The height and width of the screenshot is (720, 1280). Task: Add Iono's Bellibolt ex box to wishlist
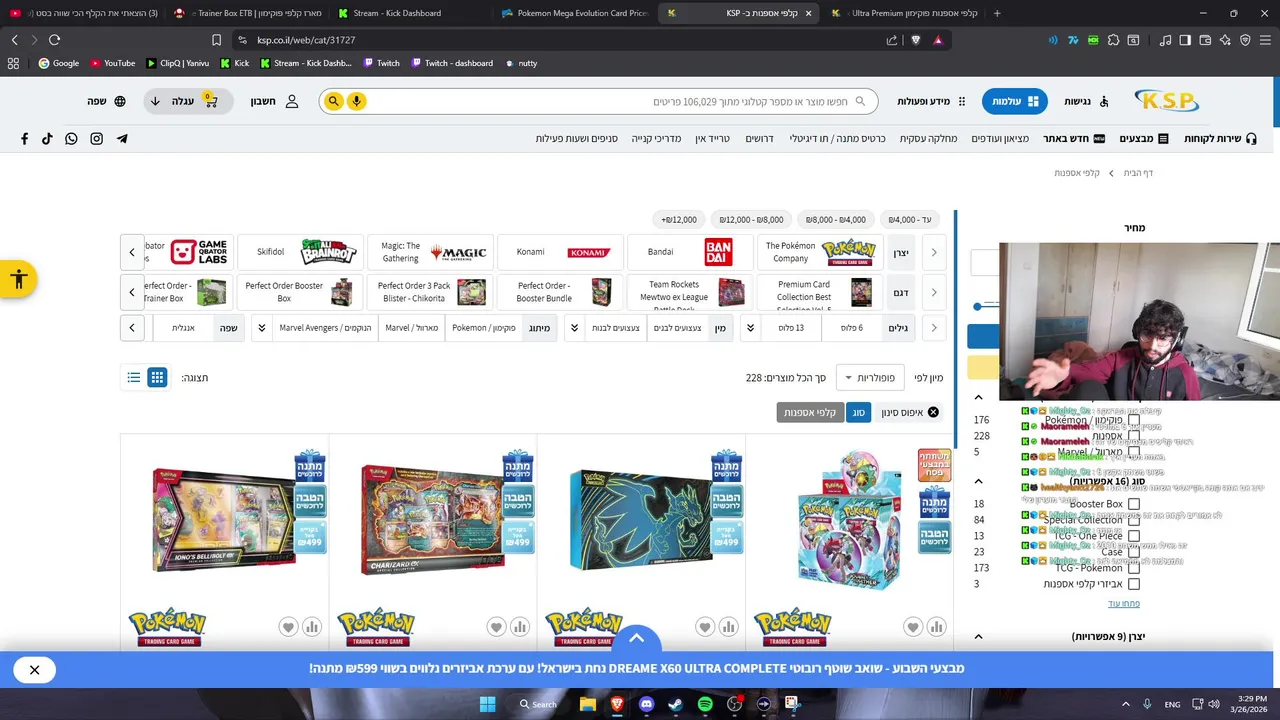288,627
